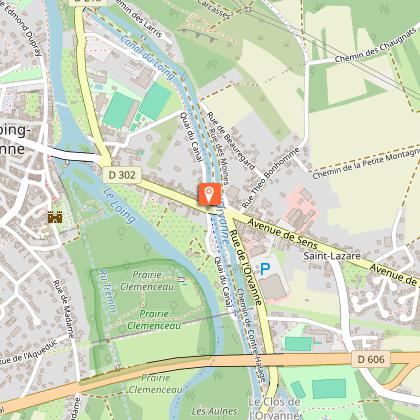Click the Chemin de Contre-Halage label
This screenshot has width=420, height=420.
[x=252, y=335]
